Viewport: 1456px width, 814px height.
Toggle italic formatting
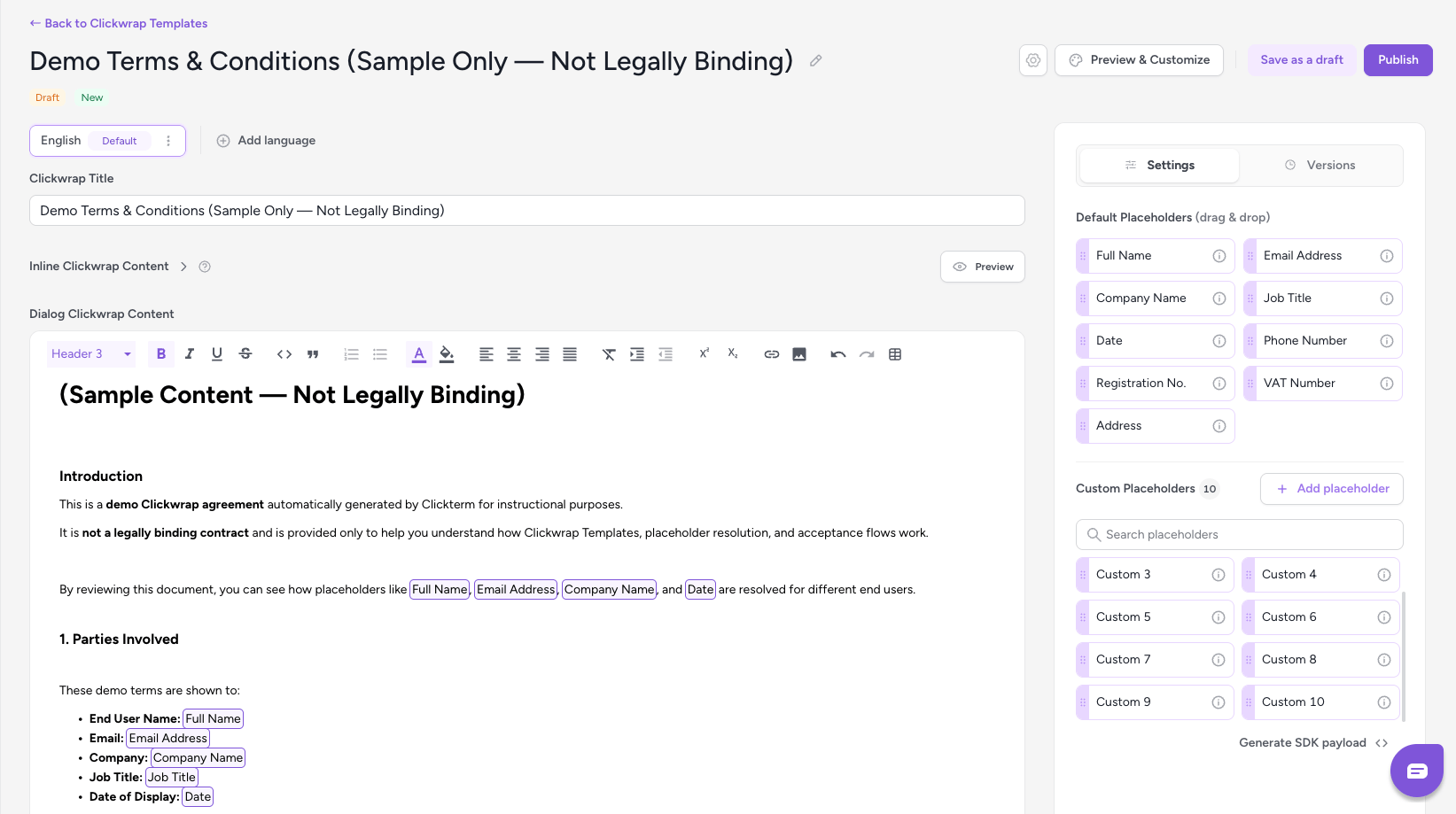pyautogui.click(x=190, y=354)
